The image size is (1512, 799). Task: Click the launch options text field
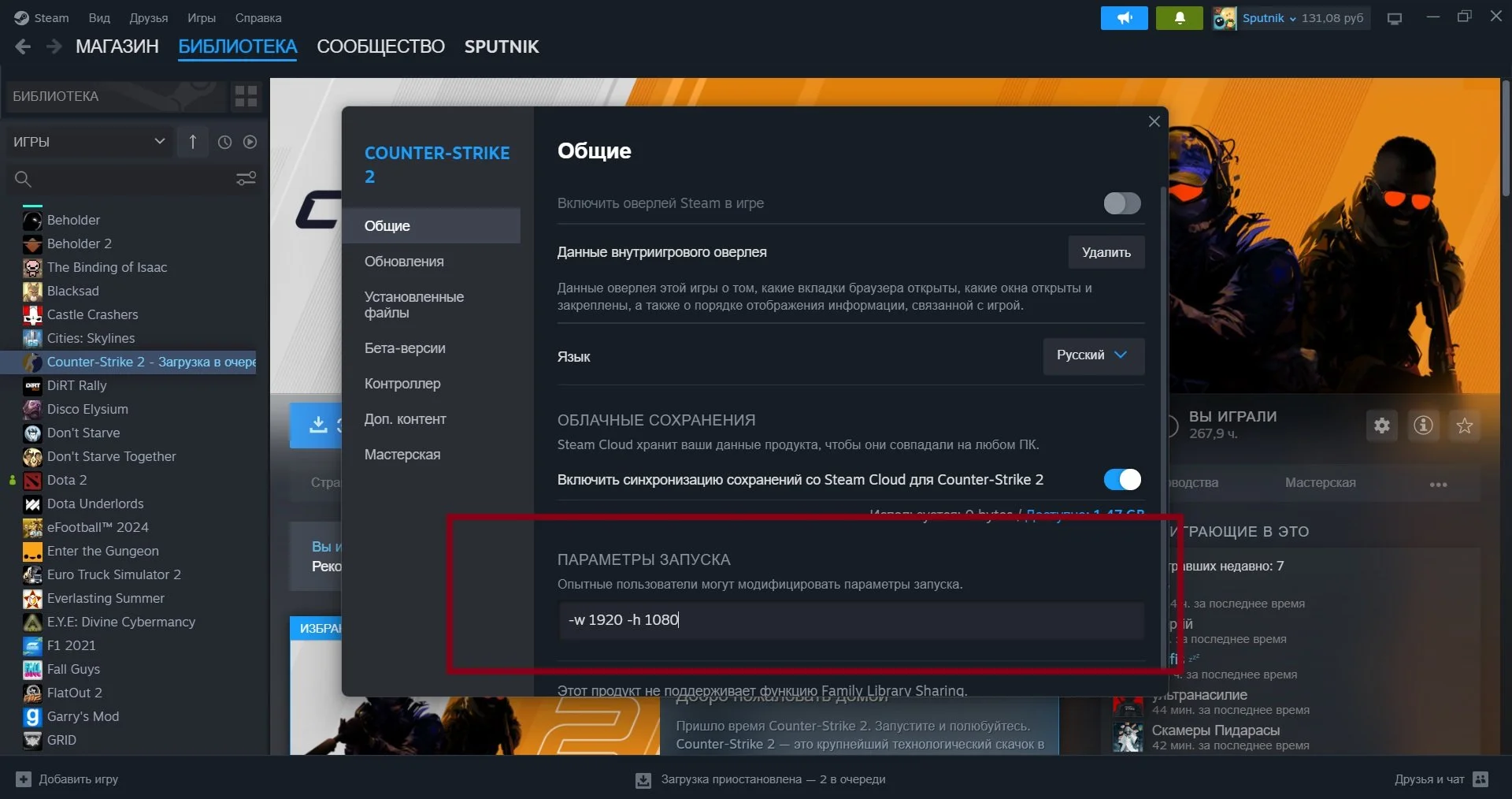tap(850, 620)
